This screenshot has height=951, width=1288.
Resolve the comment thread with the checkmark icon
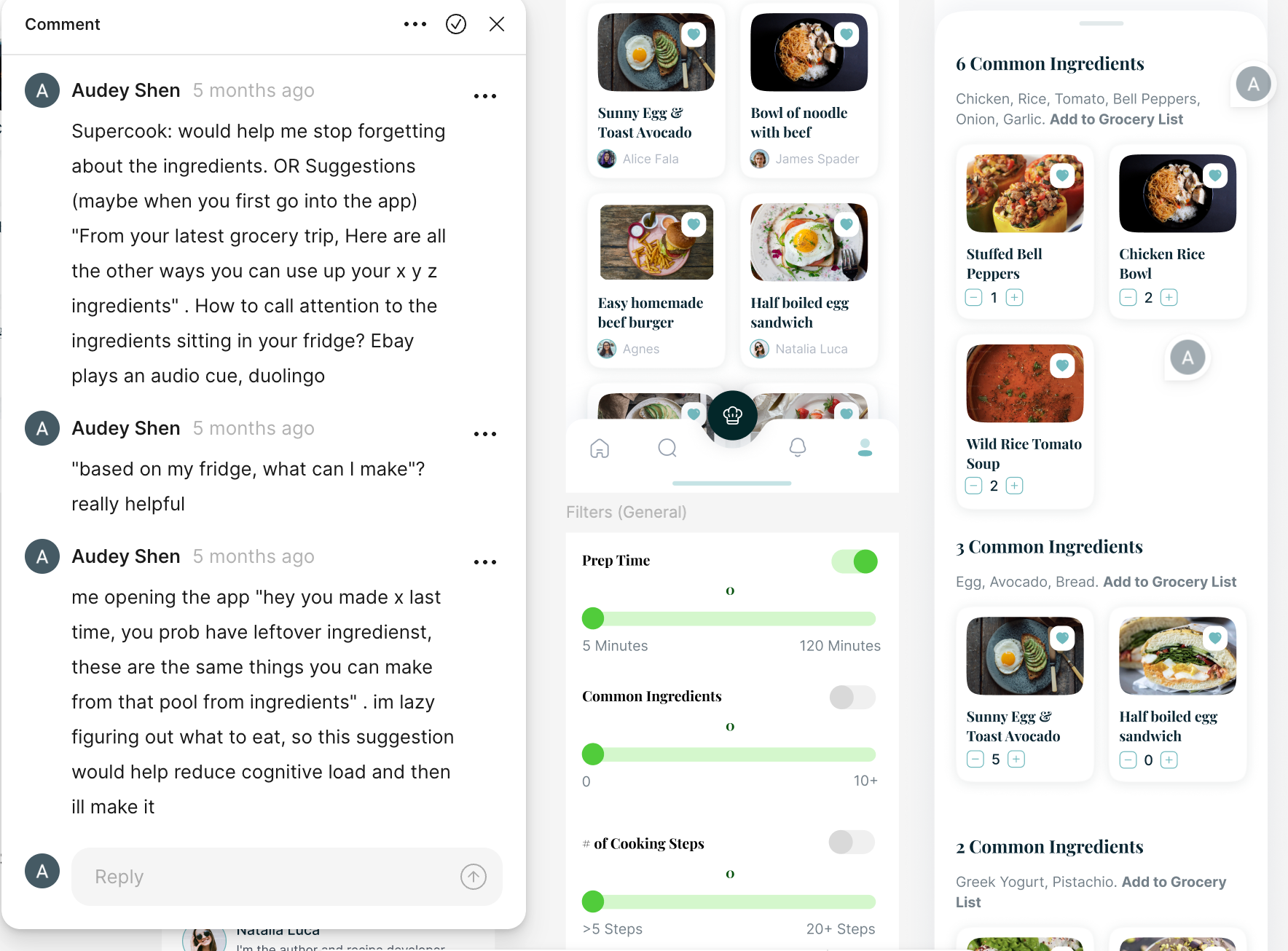(456, 24)
